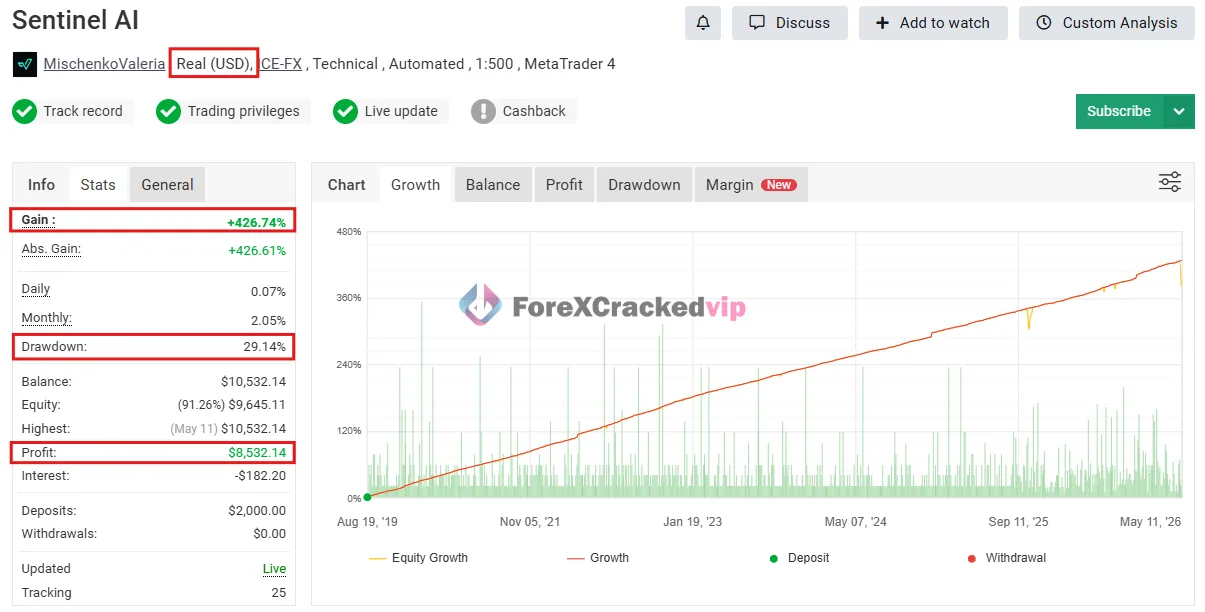
Task: Toggle the Growth legend series
Action: [598, 558]
